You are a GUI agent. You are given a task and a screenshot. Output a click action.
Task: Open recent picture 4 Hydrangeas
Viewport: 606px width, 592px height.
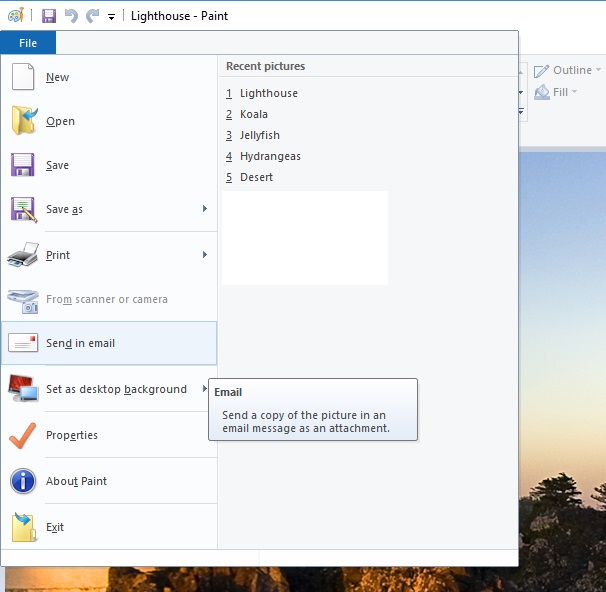point(263,156)
